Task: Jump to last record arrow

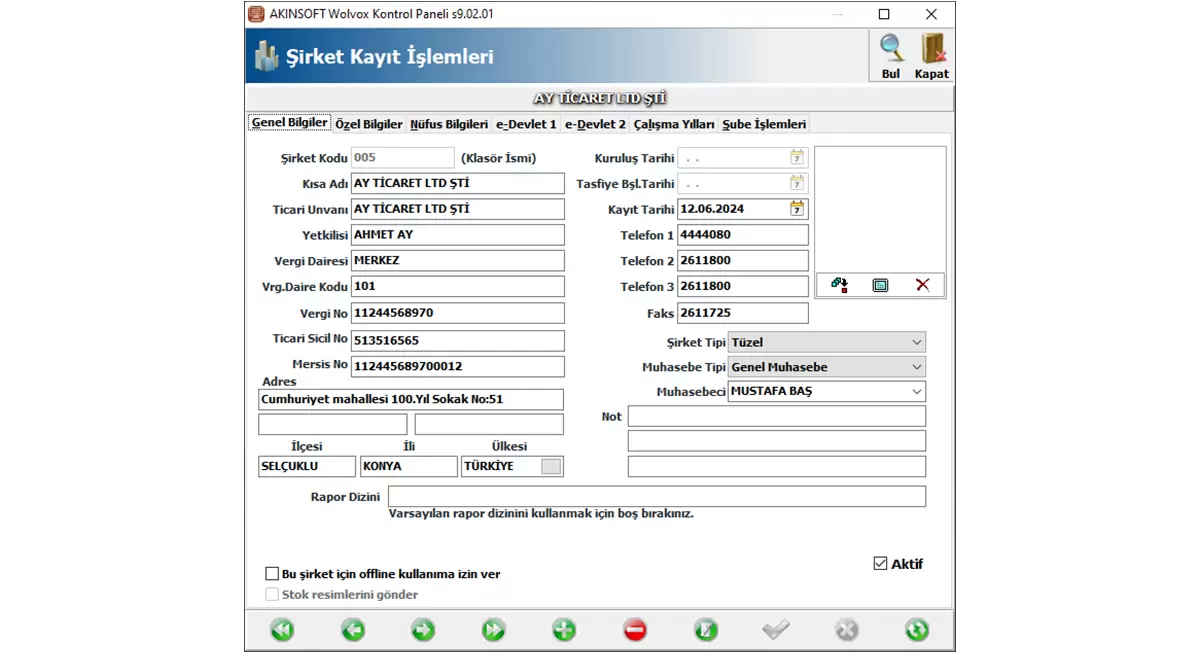Action: point(494,630)
